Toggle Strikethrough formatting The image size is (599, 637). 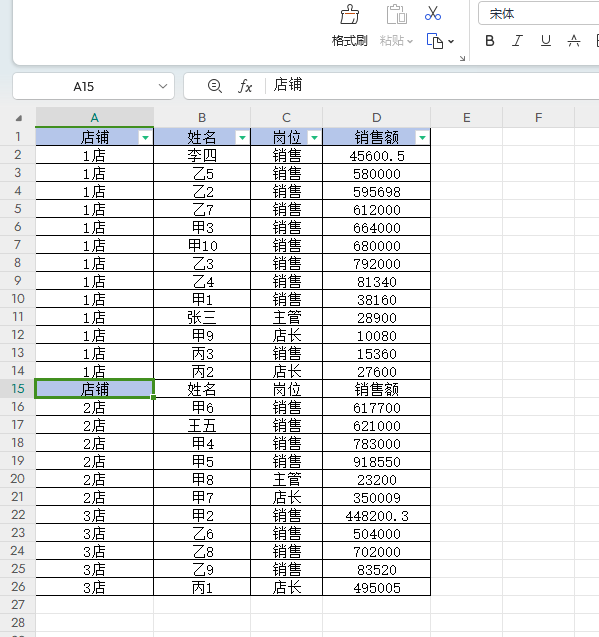(x=574, y=41)
